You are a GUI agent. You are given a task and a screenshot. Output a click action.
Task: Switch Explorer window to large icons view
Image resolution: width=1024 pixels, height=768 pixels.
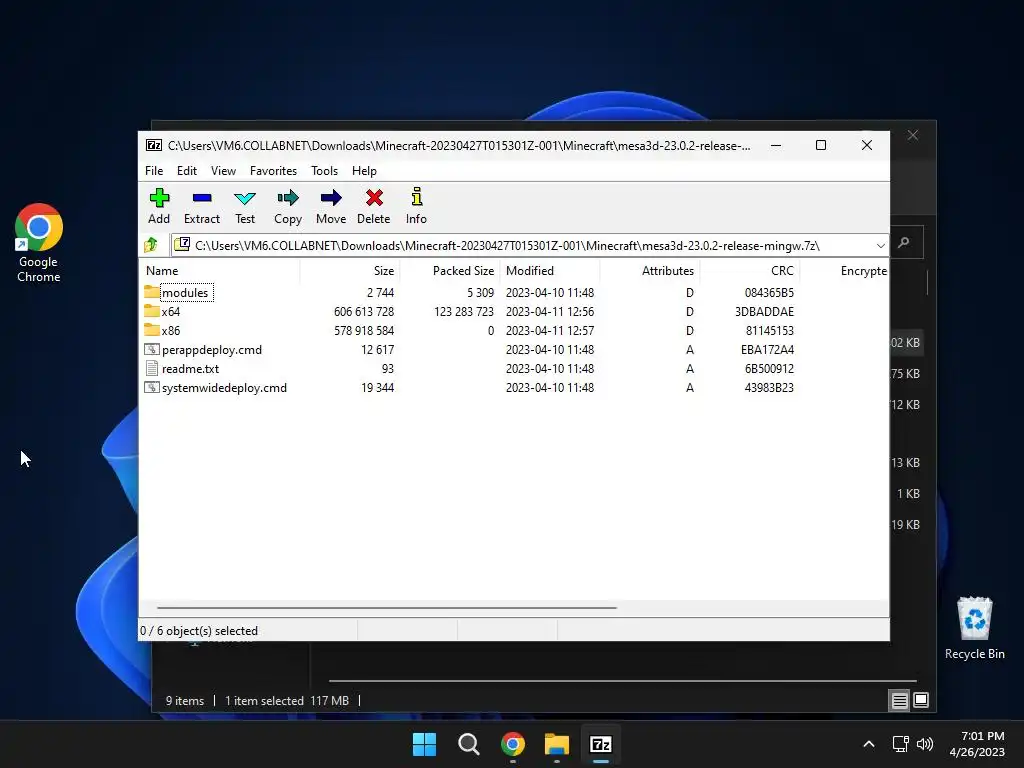921,701
